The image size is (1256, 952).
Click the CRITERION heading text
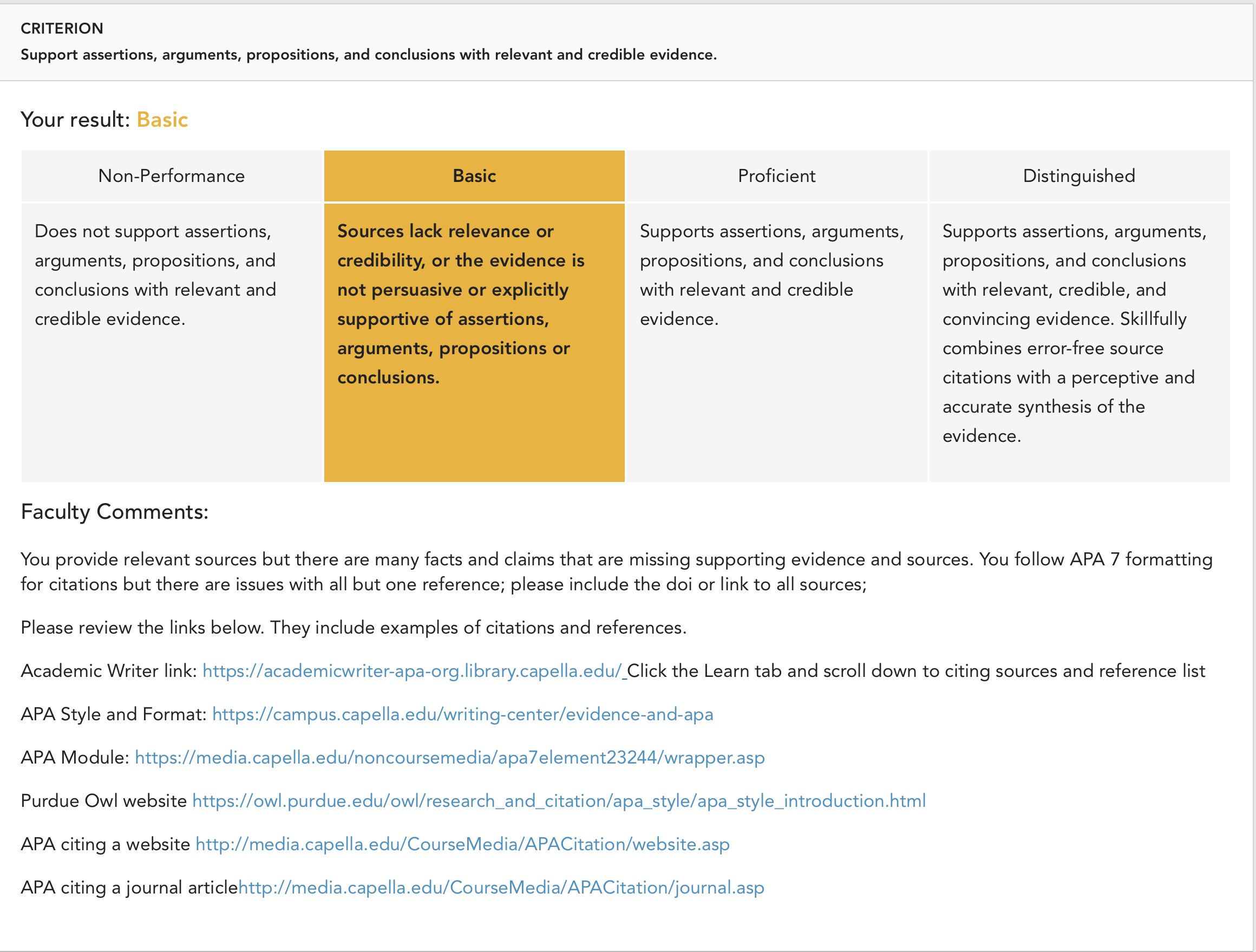(62, 28)
